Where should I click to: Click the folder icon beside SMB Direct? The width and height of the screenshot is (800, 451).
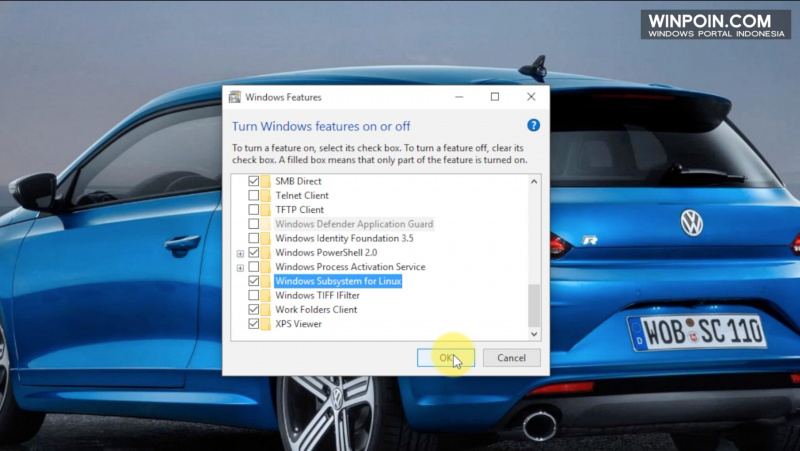point(265,181)
